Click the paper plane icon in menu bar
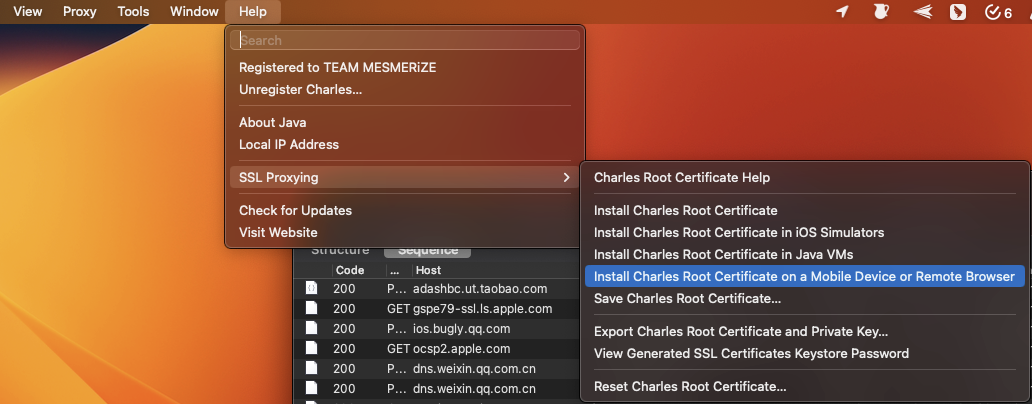1032x404 pixels. click(x=922, y=12)
